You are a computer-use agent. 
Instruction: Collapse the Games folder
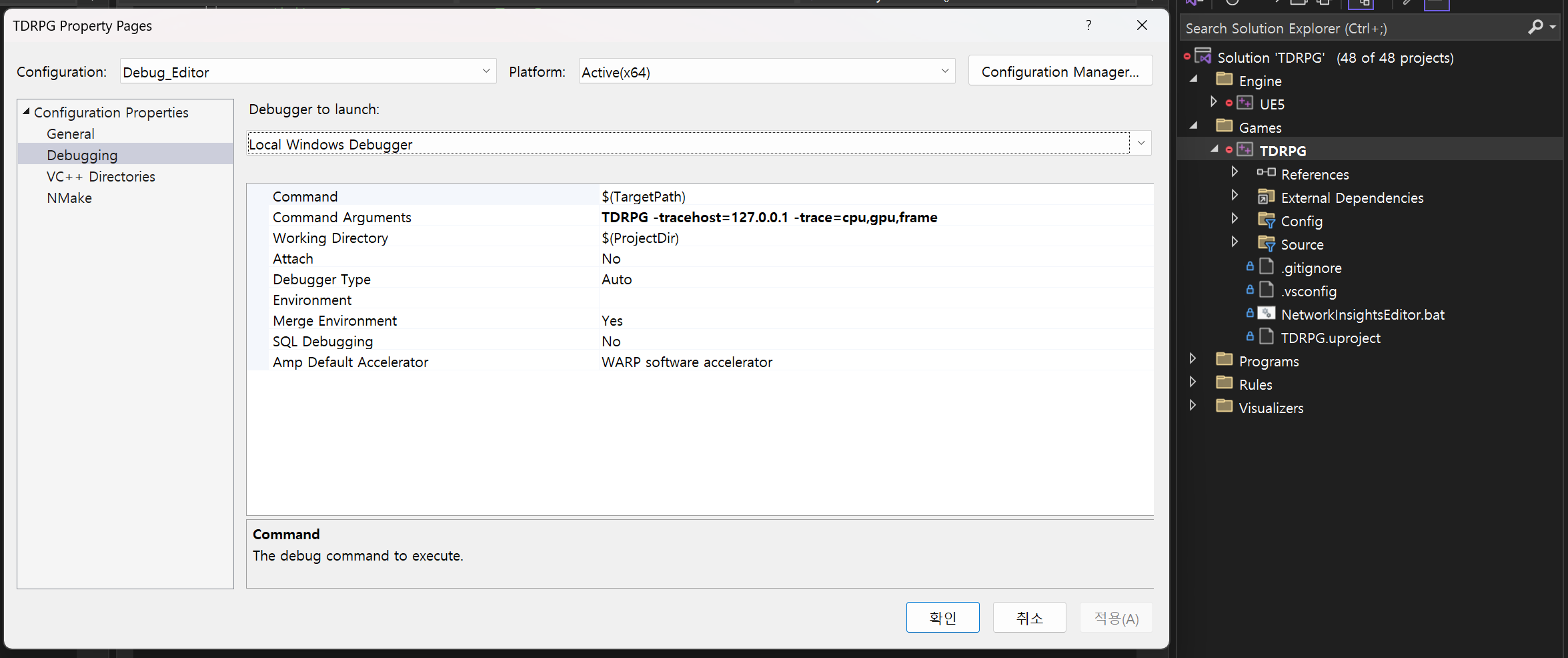tap(1194, 126)
